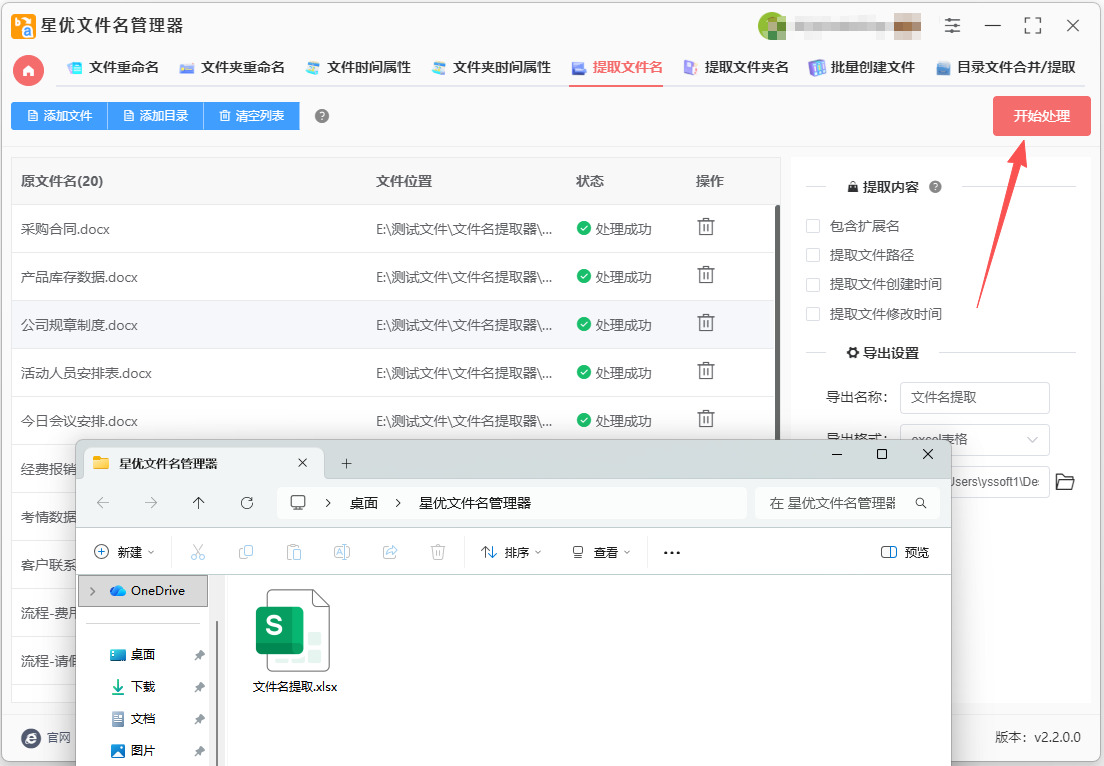The width and height of the screenshot is (1104, 766).
Task: Open the settings sliders icon in title bar
Action: point(952,26)
